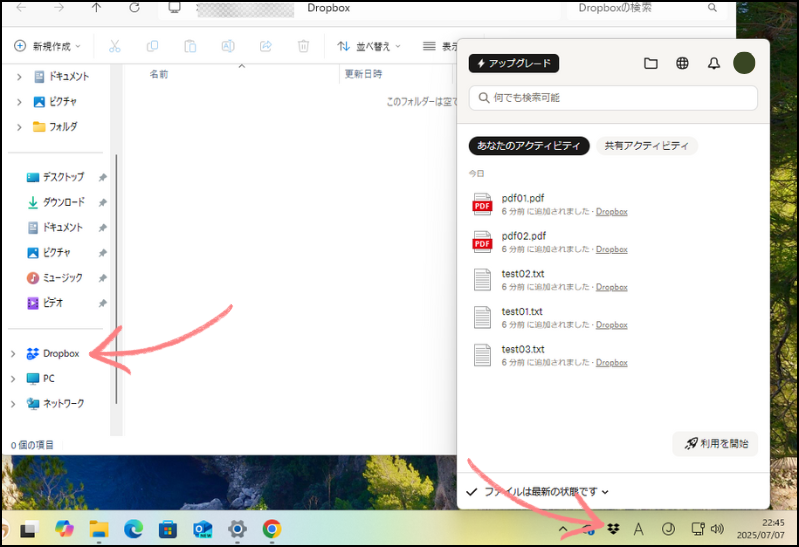Viewport: 799px width, 547px height.
Task: Click the Copy icon in Explorer toolbar
Action: (152, 46)
